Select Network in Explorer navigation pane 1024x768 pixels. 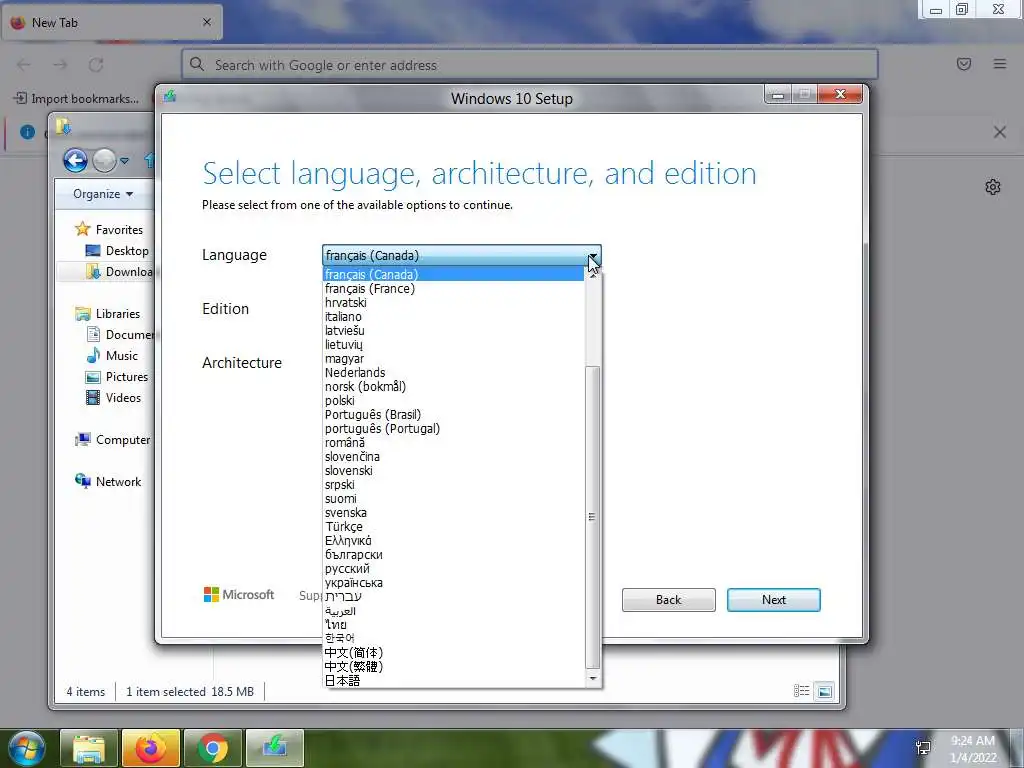click(x=108, y=481)
